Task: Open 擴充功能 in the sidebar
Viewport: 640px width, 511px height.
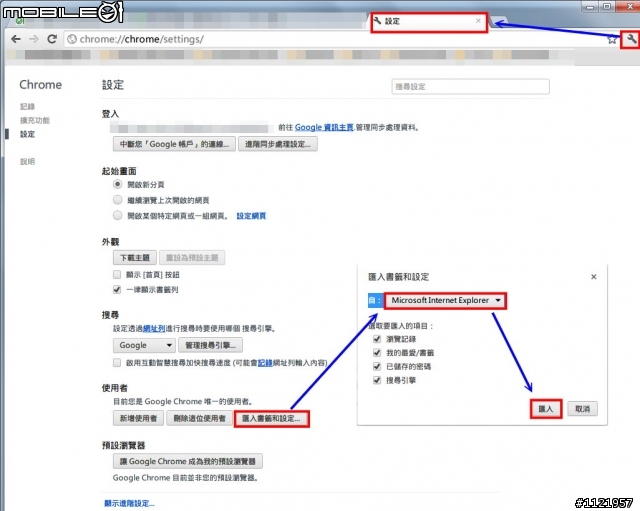Action: tap(35, 120)
